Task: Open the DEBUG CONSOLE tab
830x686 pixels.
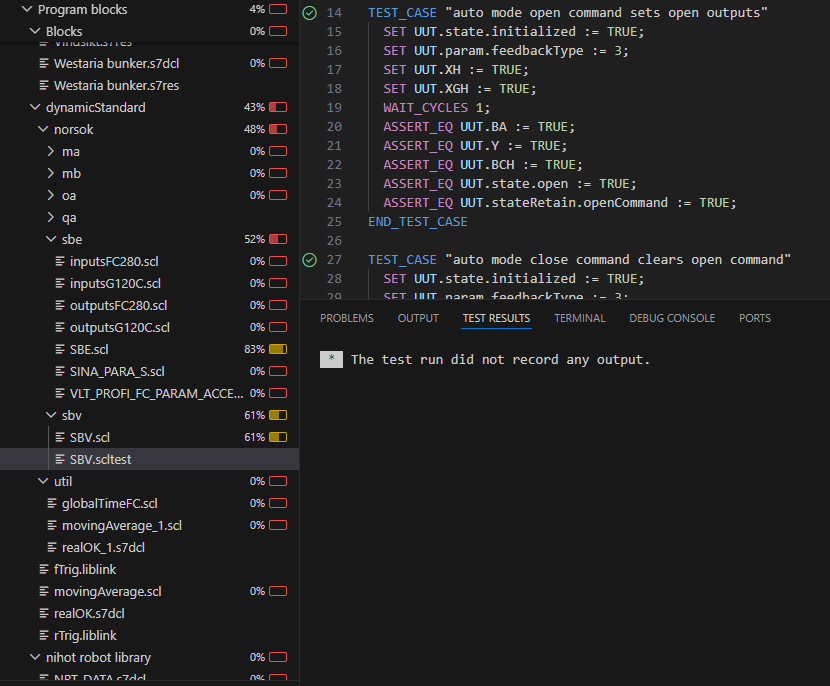Action: click(x=672, y=318)
